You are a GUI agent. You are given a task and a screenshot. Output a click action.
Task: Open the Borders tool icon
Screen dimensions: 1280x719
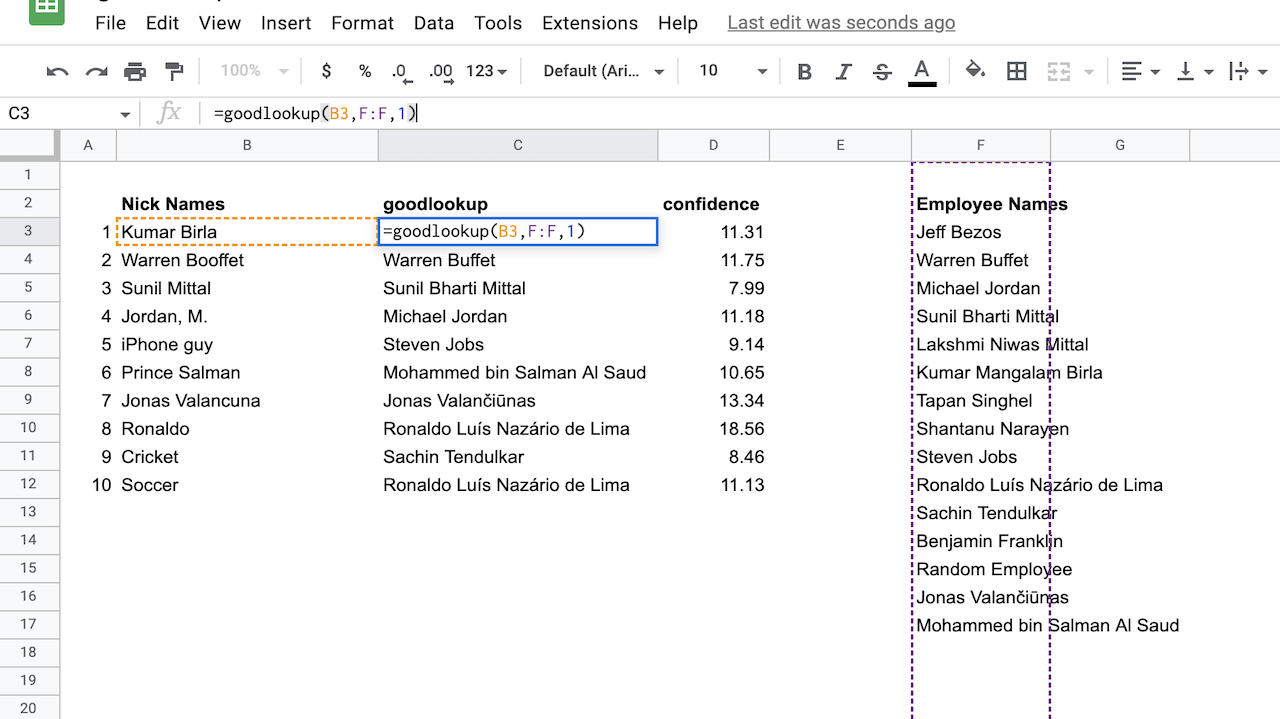click(1017, 71)
